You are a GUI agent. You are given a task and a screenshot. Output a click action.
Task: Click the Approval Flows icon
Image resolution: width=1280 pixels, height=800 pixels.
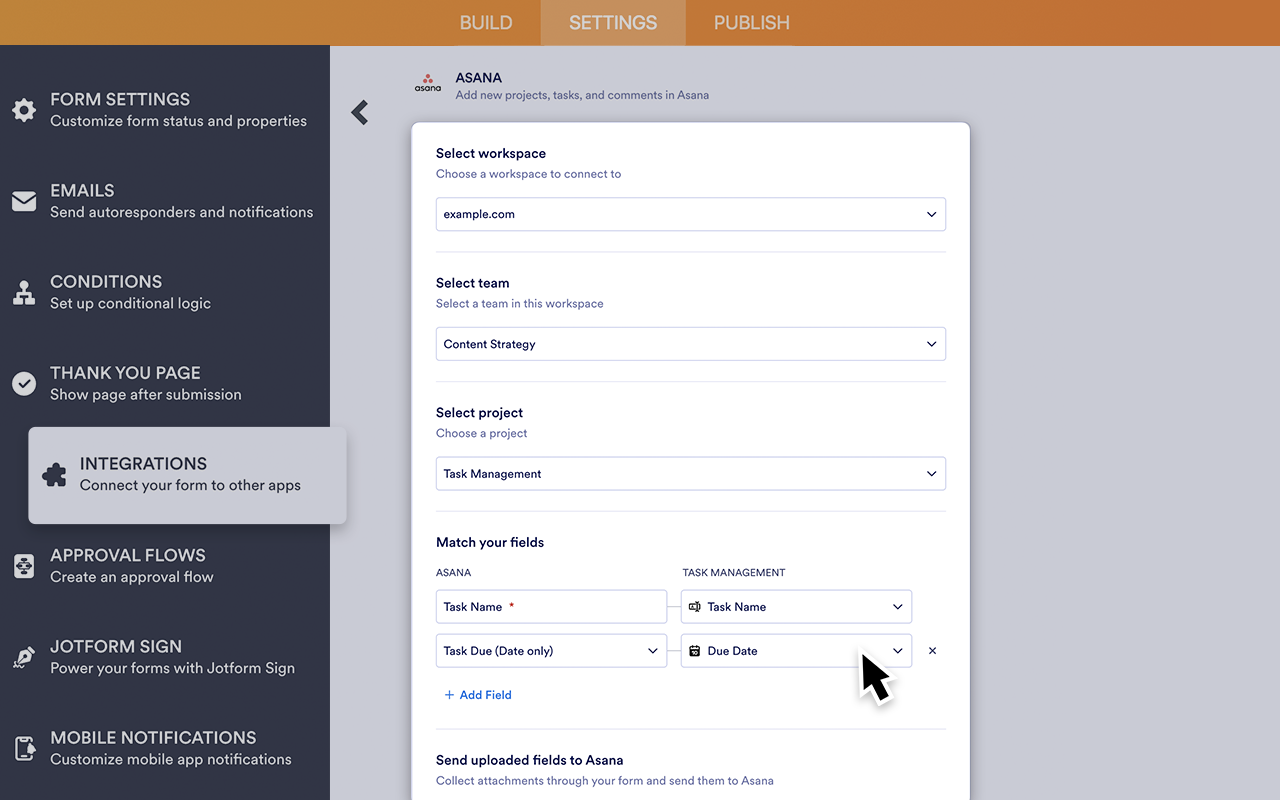tap(24, 566)
